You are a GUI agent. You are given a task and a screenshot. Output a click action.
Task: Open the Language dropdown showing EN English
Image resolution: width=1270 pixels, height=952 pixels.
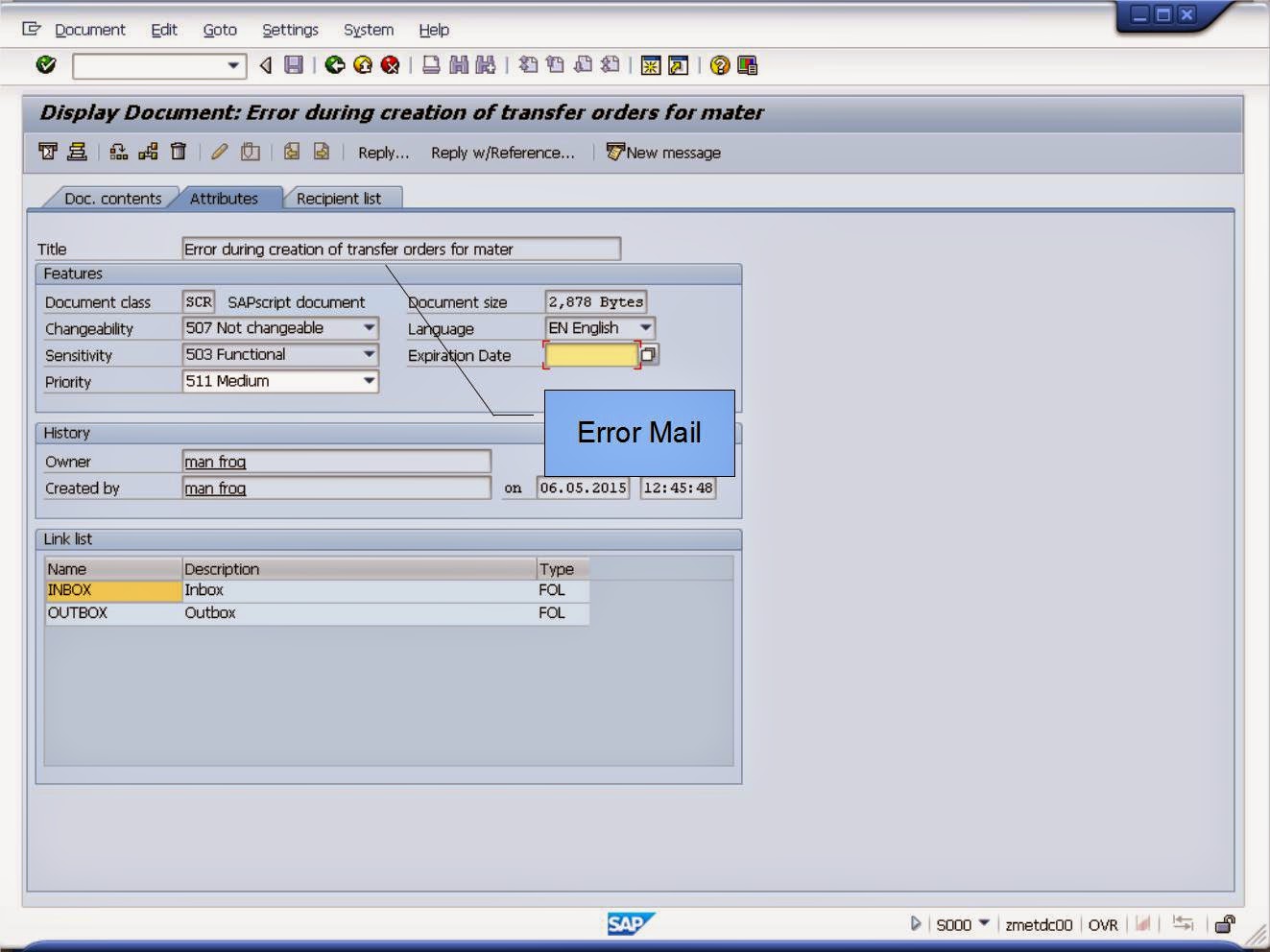coord(644,327)
